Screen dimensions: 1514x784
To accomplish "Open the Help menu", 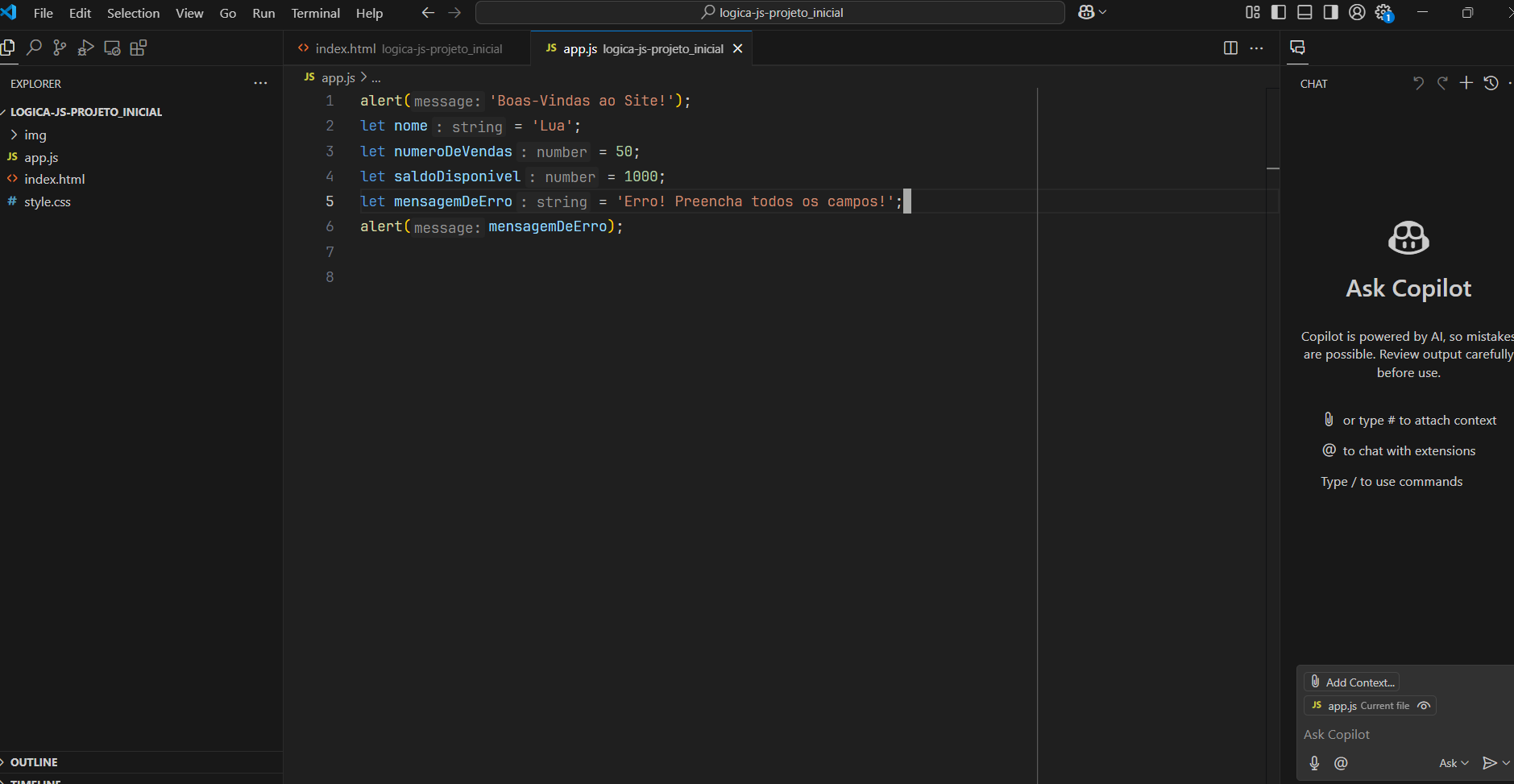I will (x=369, y=13).
